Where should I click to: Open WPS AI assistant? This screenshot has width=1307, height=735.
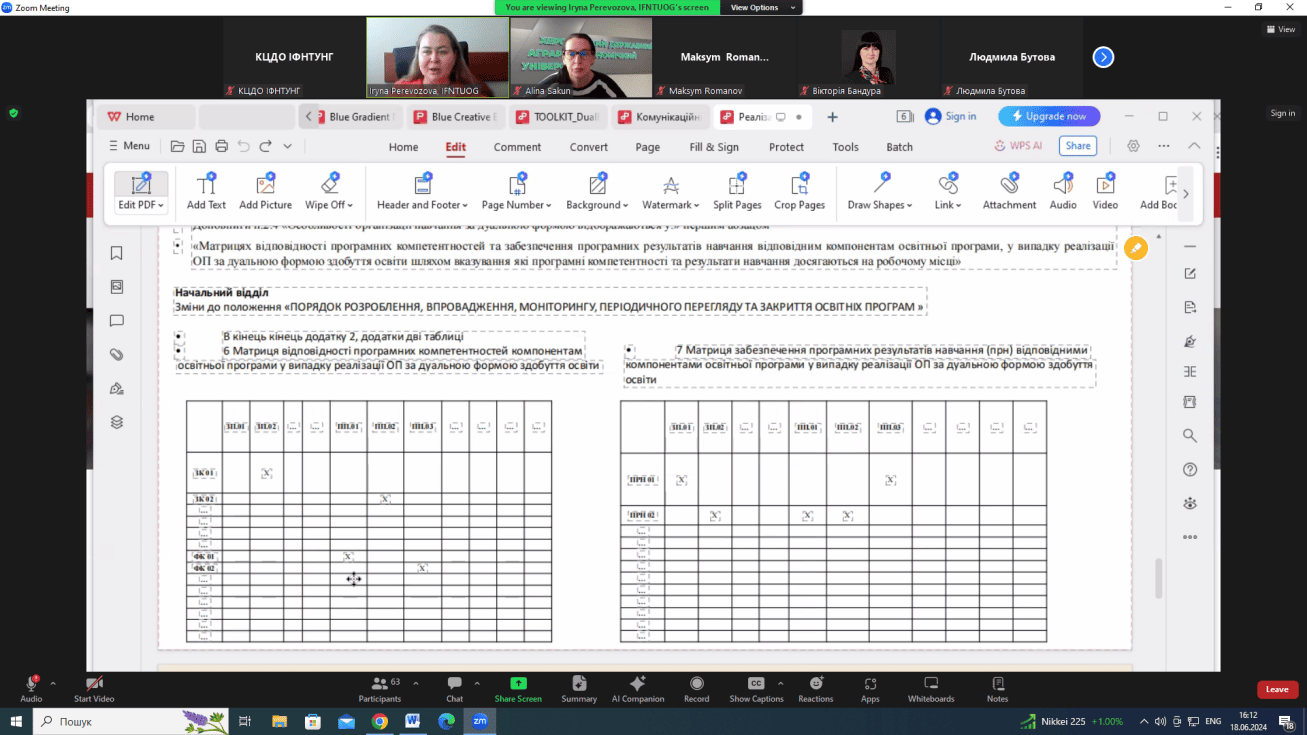(x=1018, y=146)
